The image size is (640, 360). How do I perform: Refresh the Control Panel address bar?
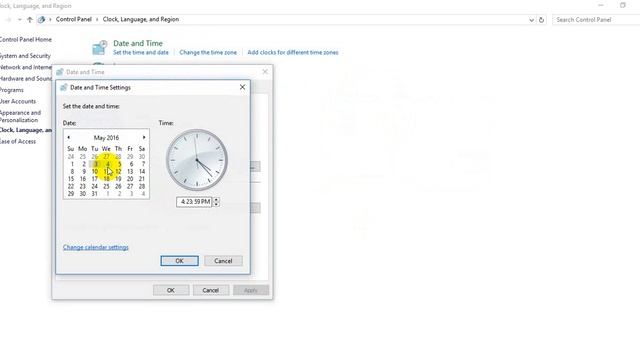pyautogui.click(x=541, y=20)
